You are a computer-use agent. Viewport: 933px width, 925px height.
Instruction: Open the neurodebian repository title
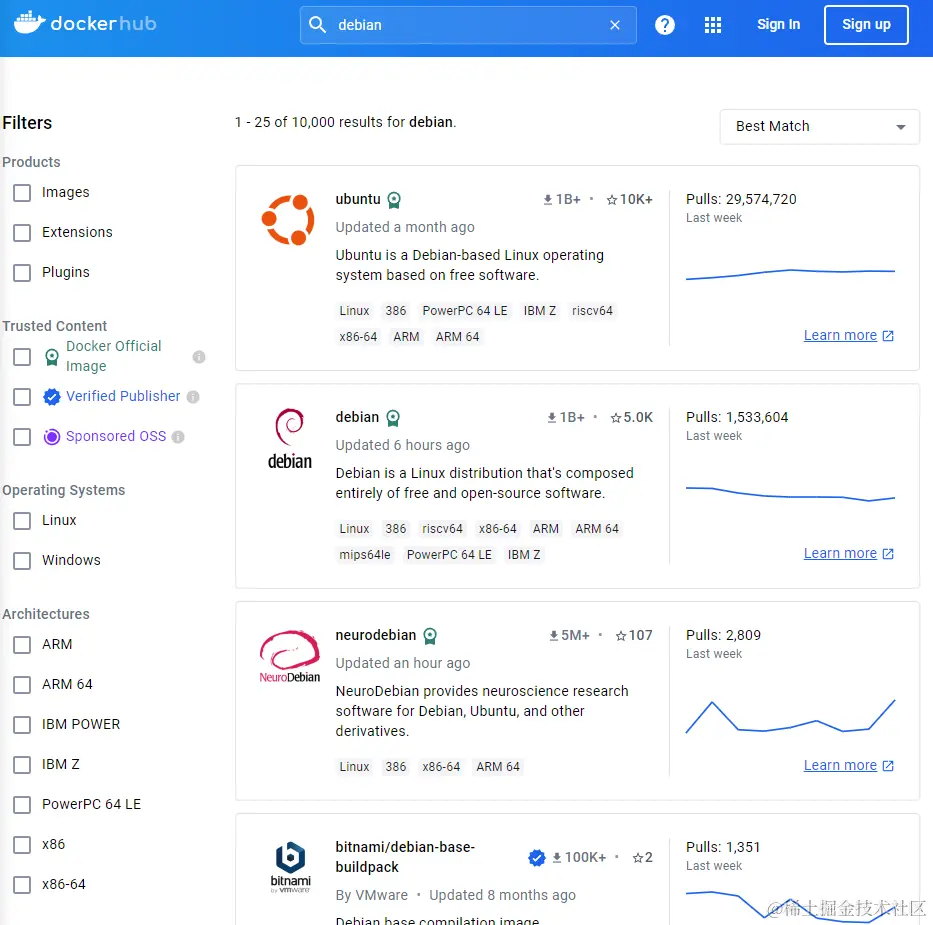click(375, 635)
